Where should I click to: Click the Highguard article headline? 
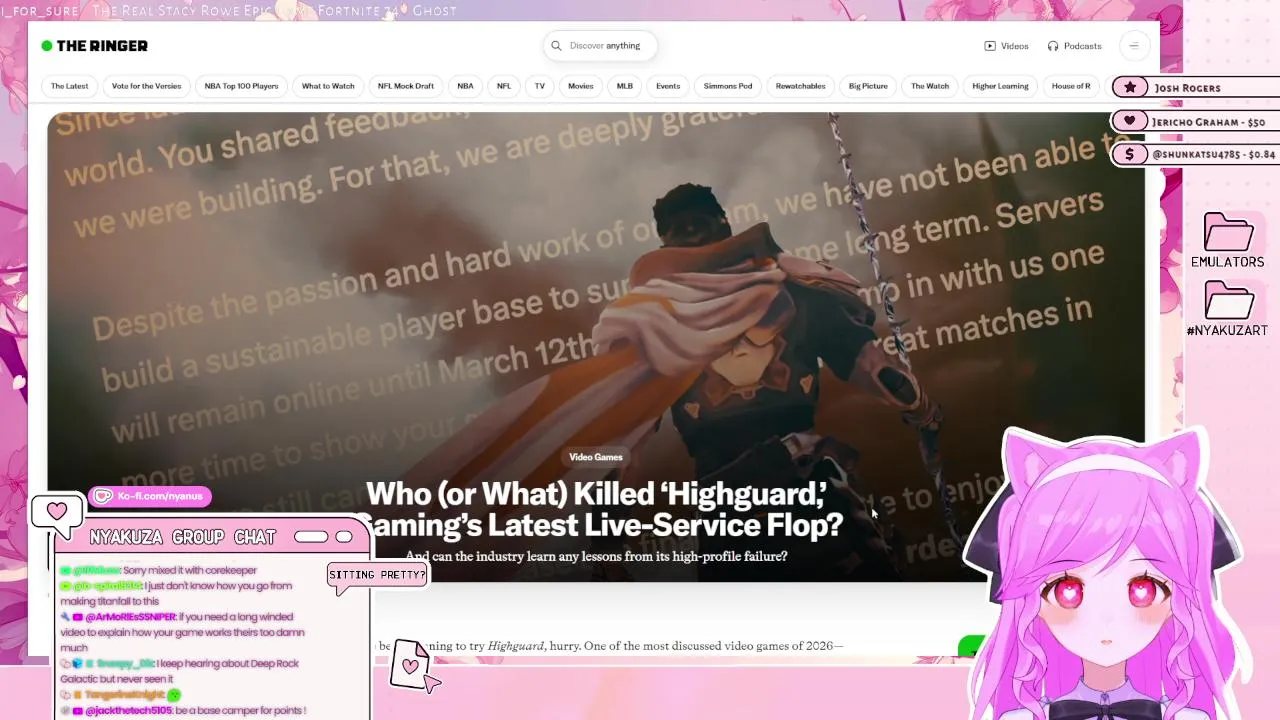pos(599,509)
